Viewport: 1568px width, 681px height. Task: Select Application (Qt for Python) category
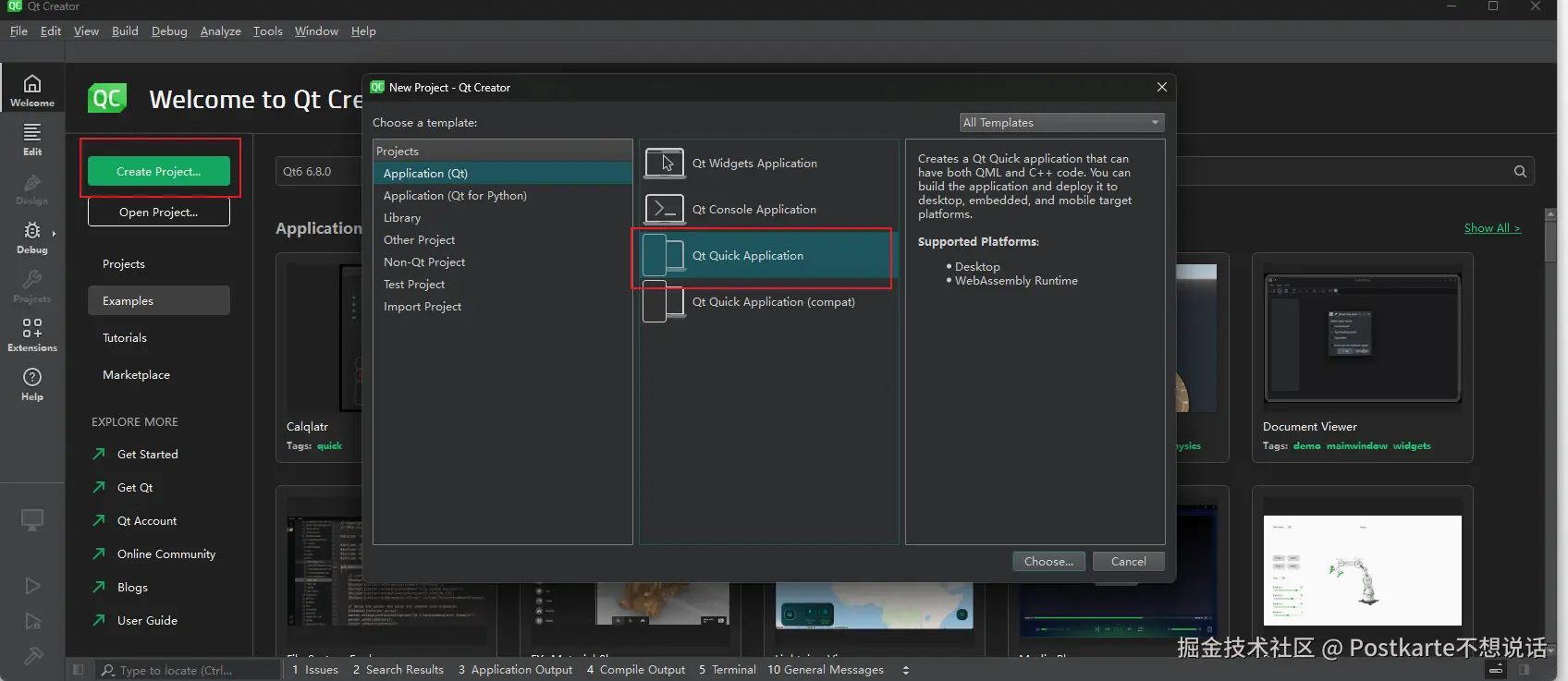point(502,195)
